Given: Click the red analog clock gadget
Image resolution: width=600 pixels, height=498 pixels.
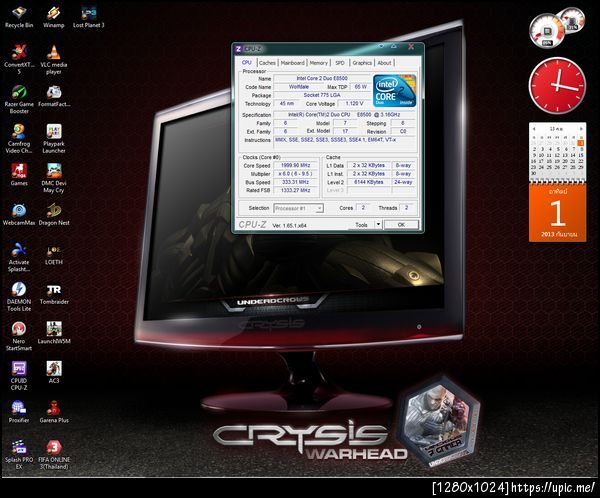Looking at the screenshot, I should point(558,86).
